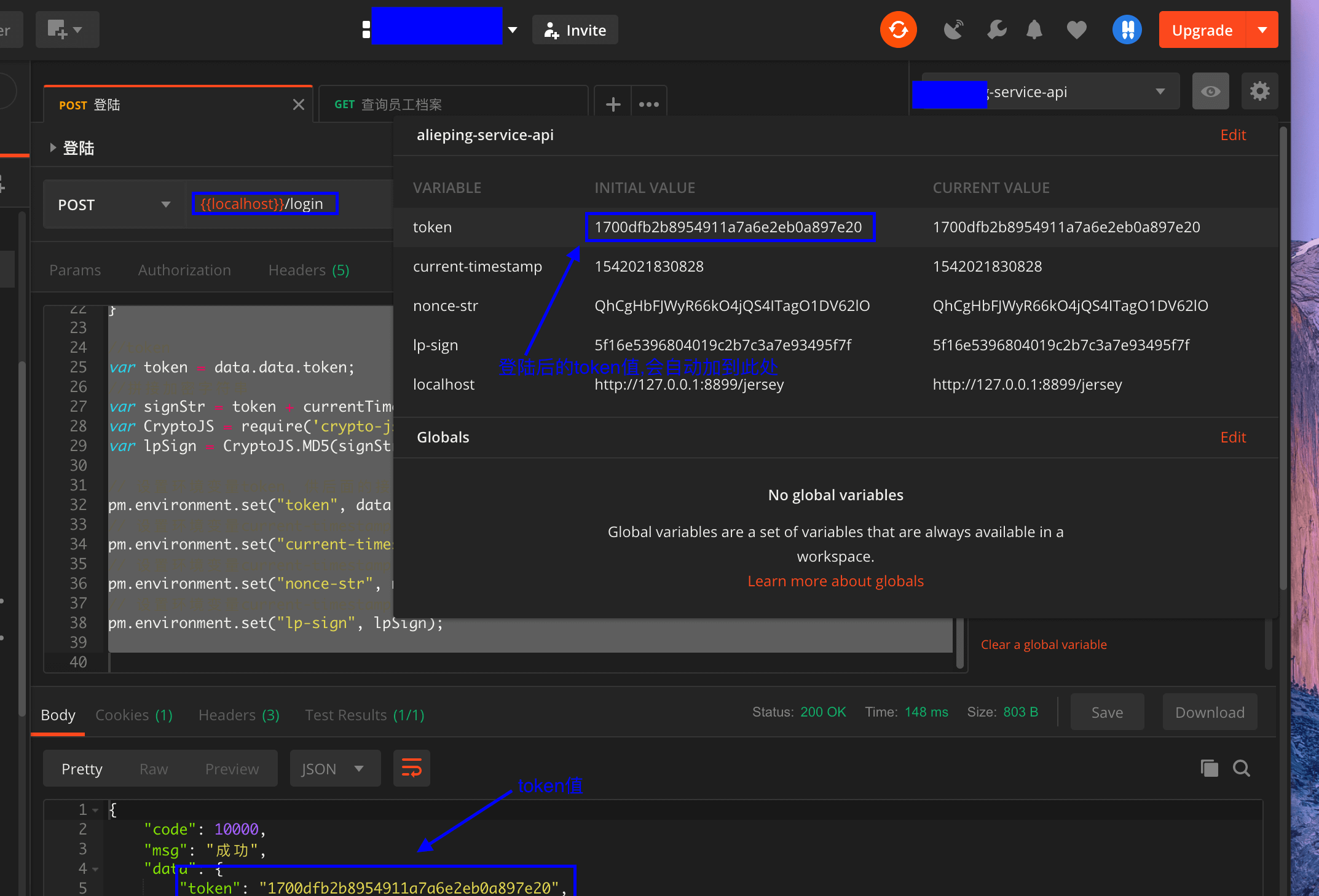This screenshot has height=896, width=1319.
Task: Click the Status 200 OK text
Action: [799, 712]
